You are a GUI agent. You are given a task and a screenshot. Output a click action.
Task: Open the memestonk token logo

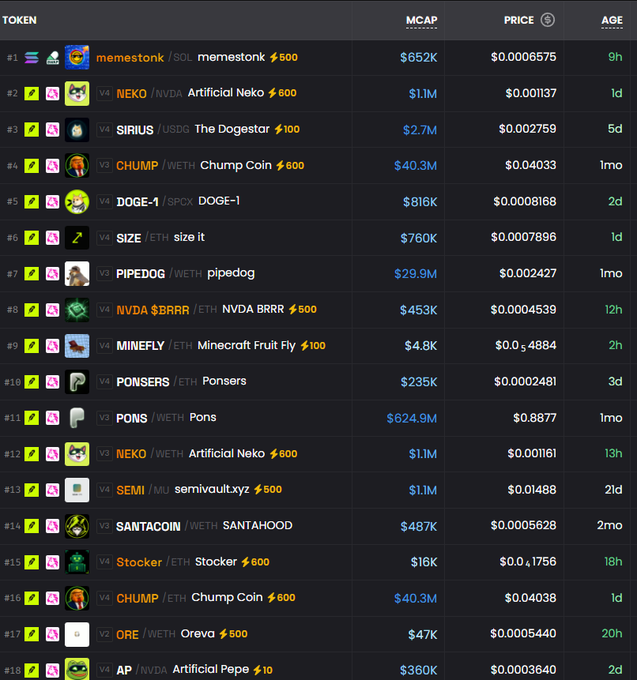point(77,57)
